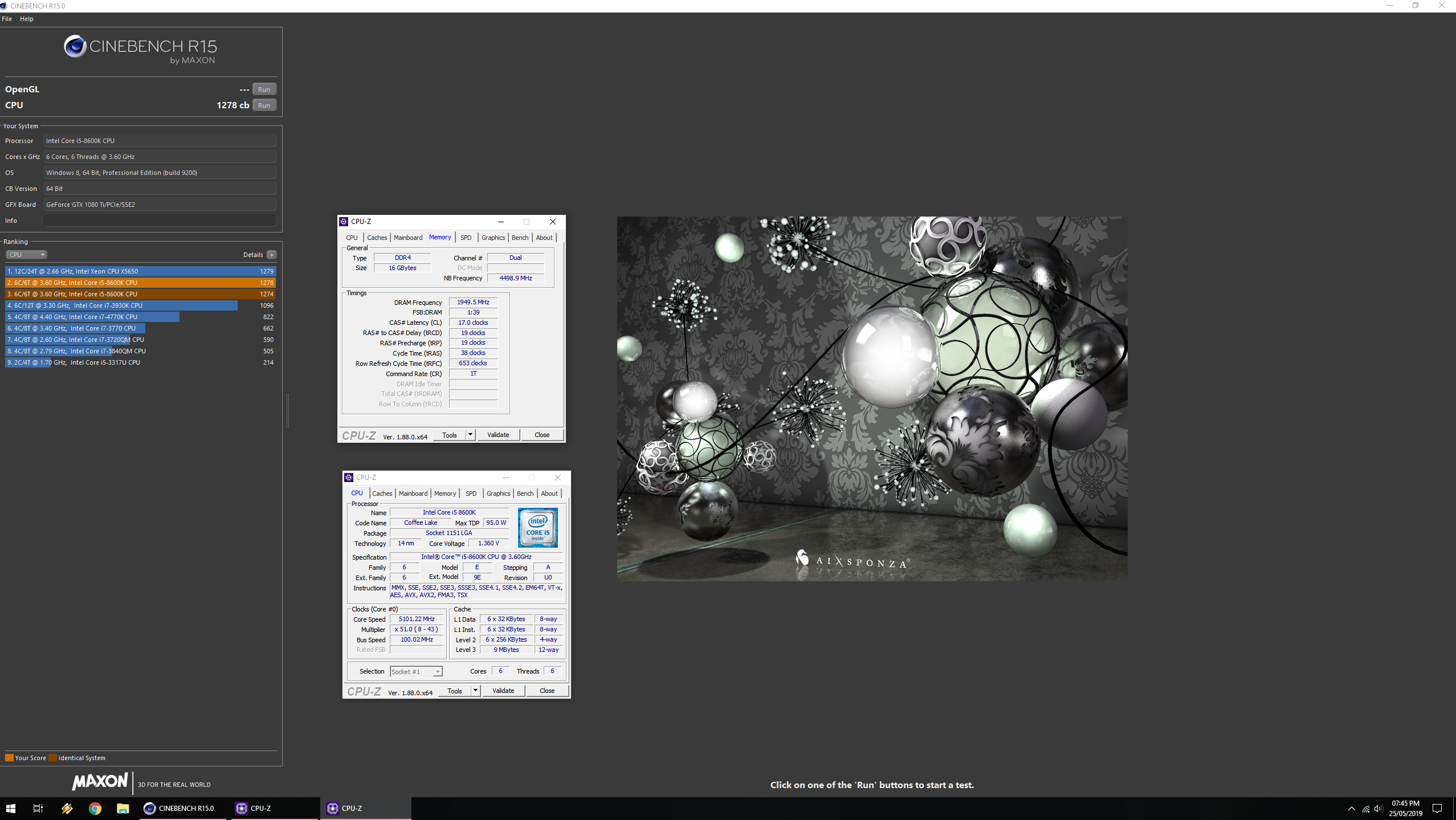Click the rendered spheres benchmark image

(x=872, y=398)
